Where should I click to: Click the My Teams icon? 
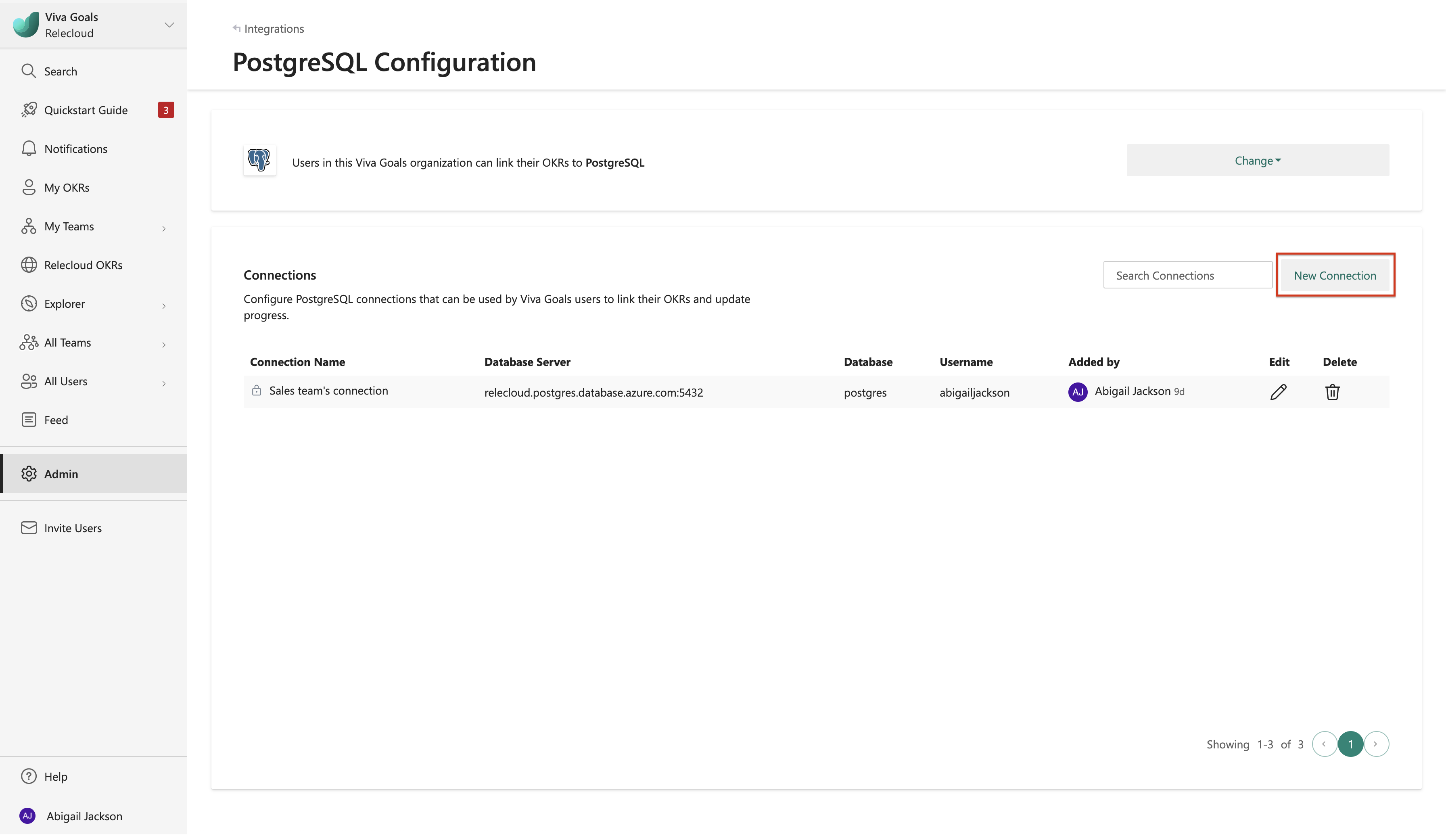coord(29,226)
